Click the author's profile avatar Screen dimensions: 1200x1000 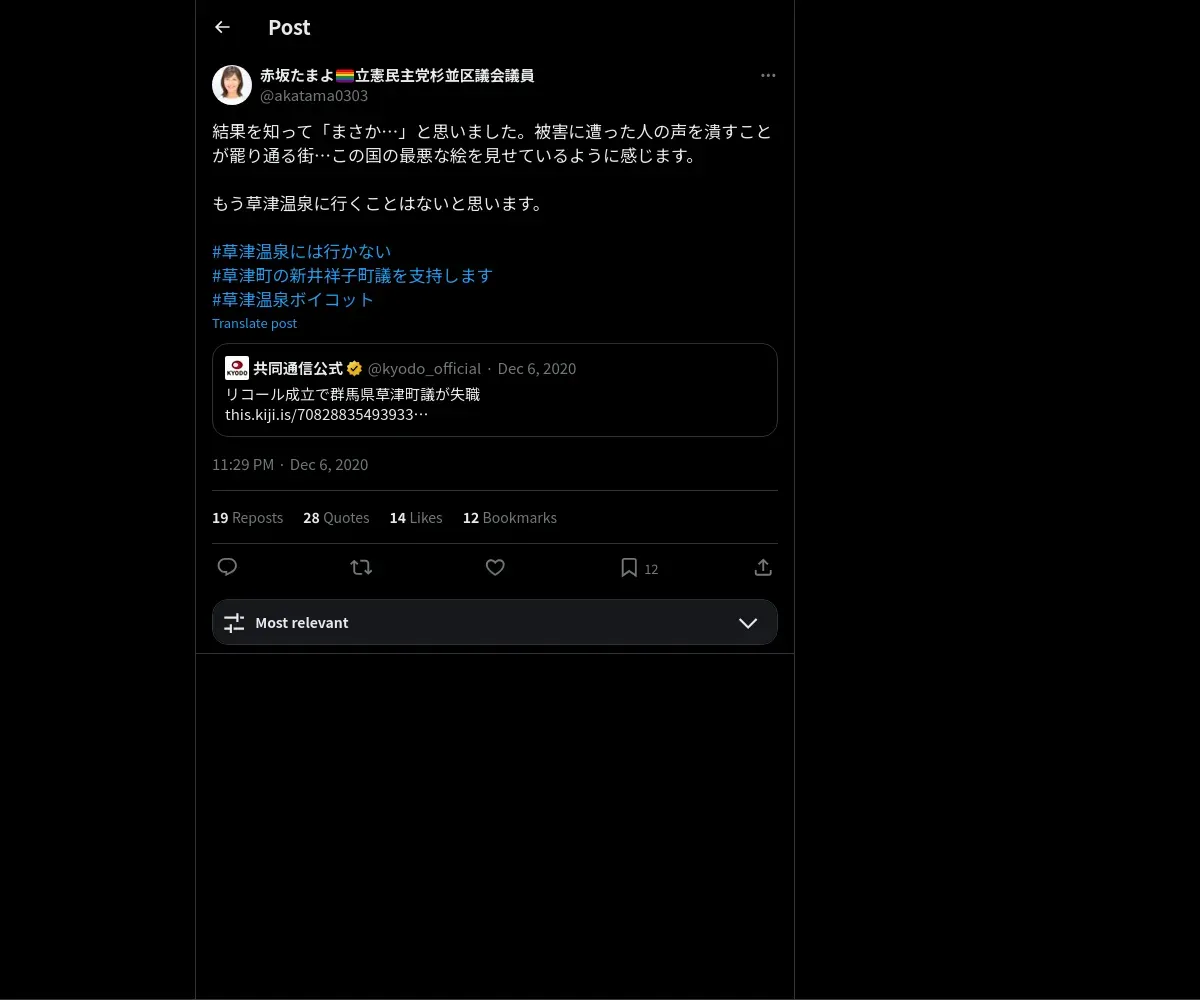(x=232, y=85)
